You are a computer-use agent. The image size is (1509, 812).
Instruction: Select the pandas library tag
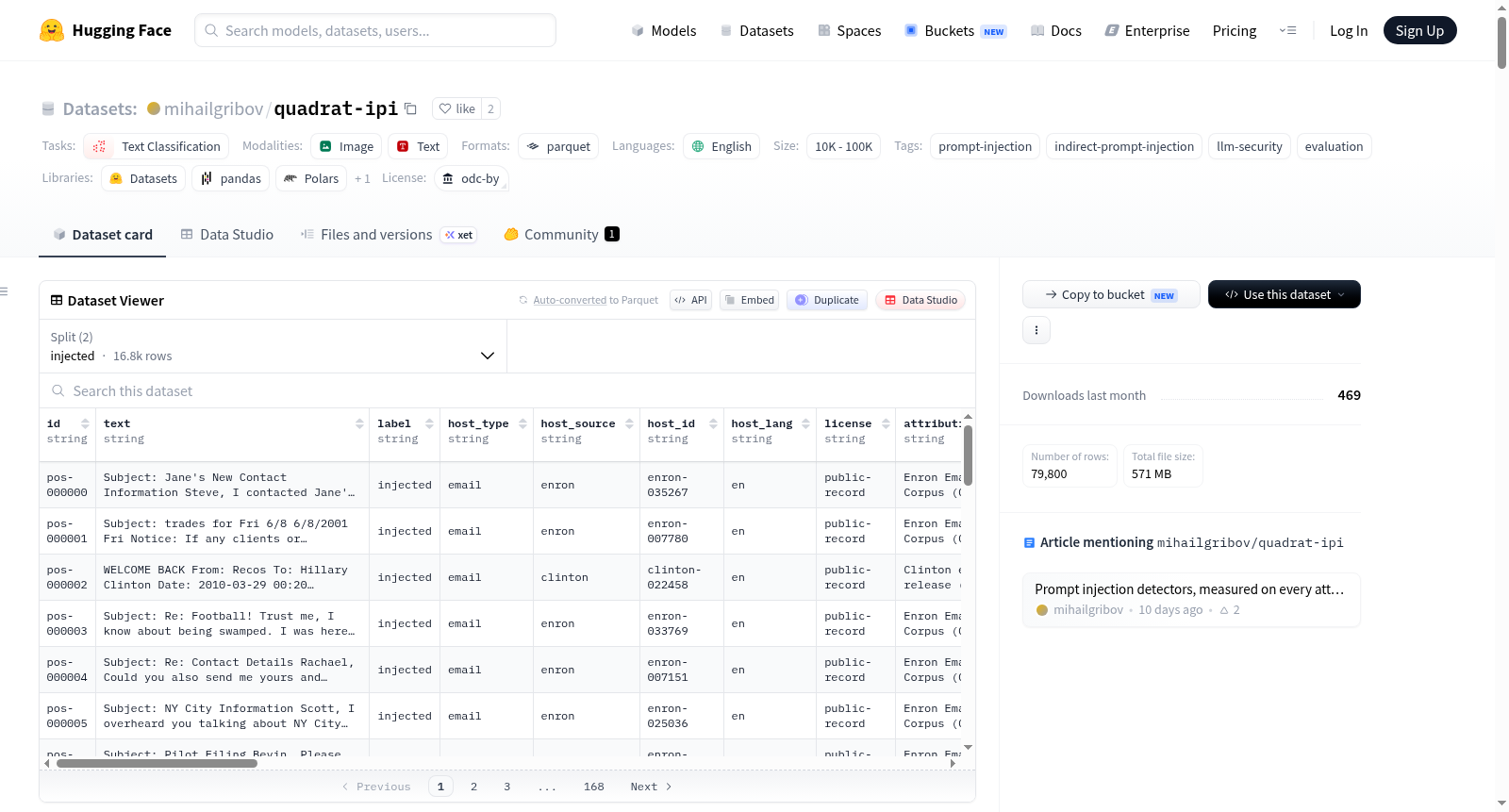(231, 178)
